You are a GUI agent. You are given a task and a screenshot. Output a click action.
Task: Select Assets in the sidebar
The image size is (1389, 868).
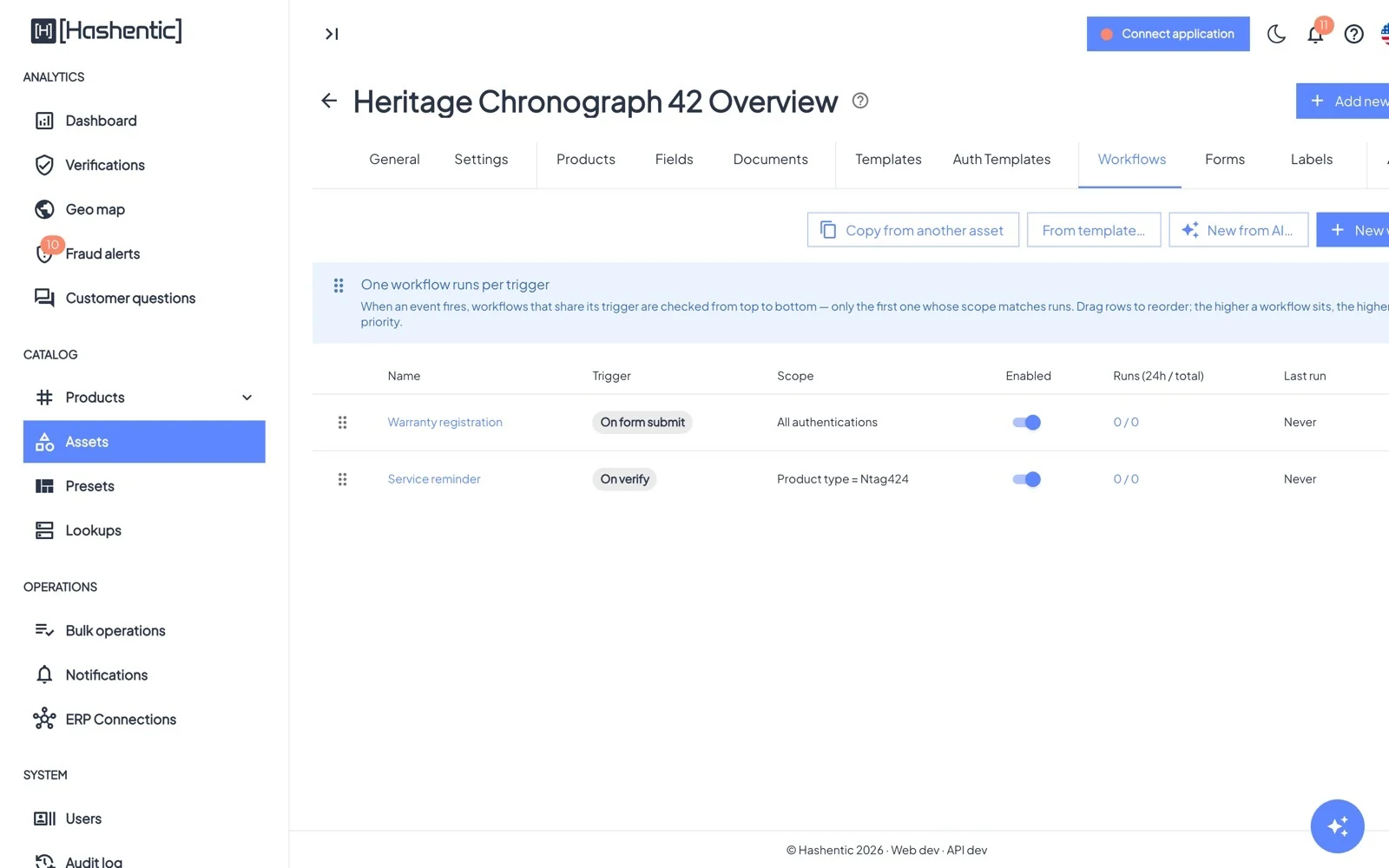click(x=144, y=442)
